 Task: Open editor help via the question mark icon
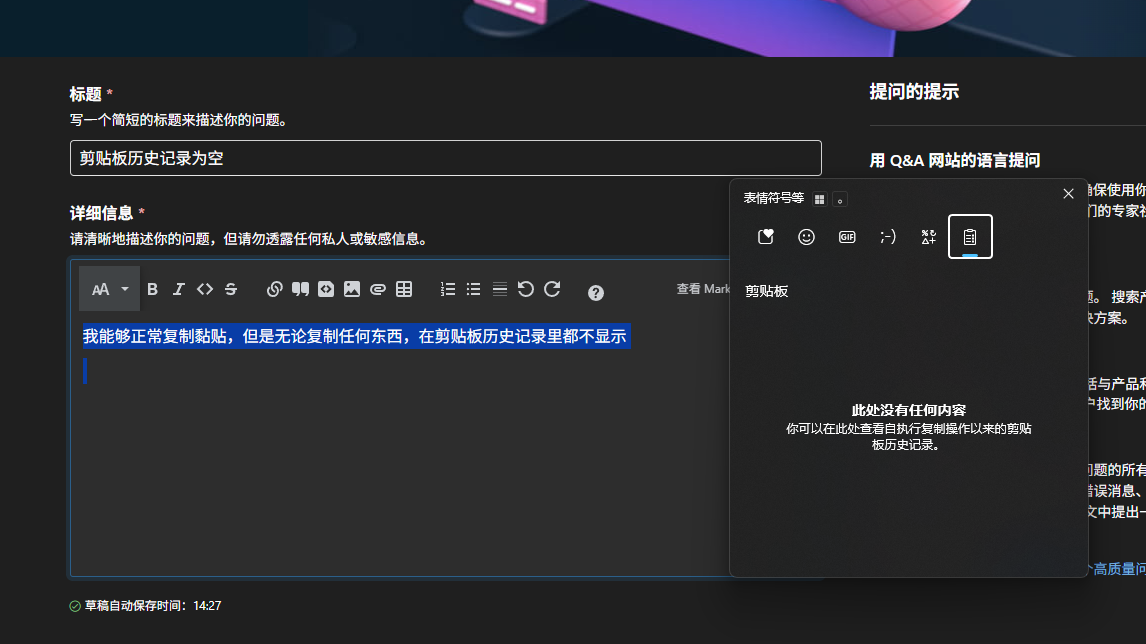click(x=595, y=292)
